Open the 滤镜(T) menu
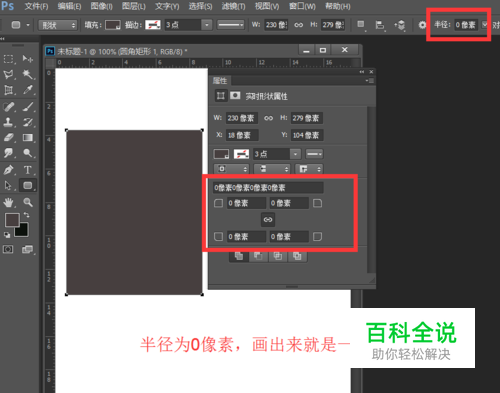Image resolution: width=500 pixels, height=393 pixels. 233,6
